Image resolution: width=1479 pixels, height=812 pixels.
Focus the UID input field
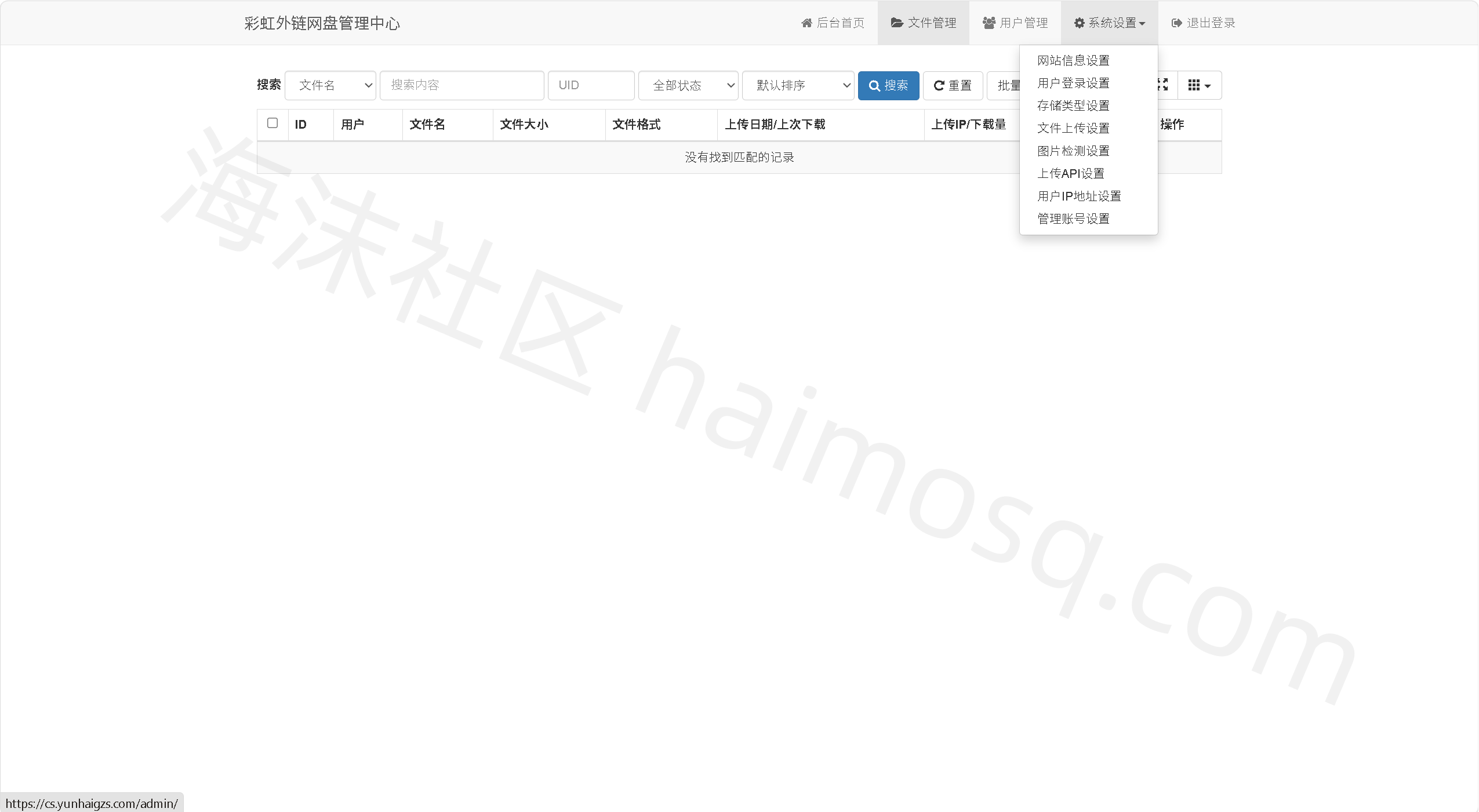591,85
